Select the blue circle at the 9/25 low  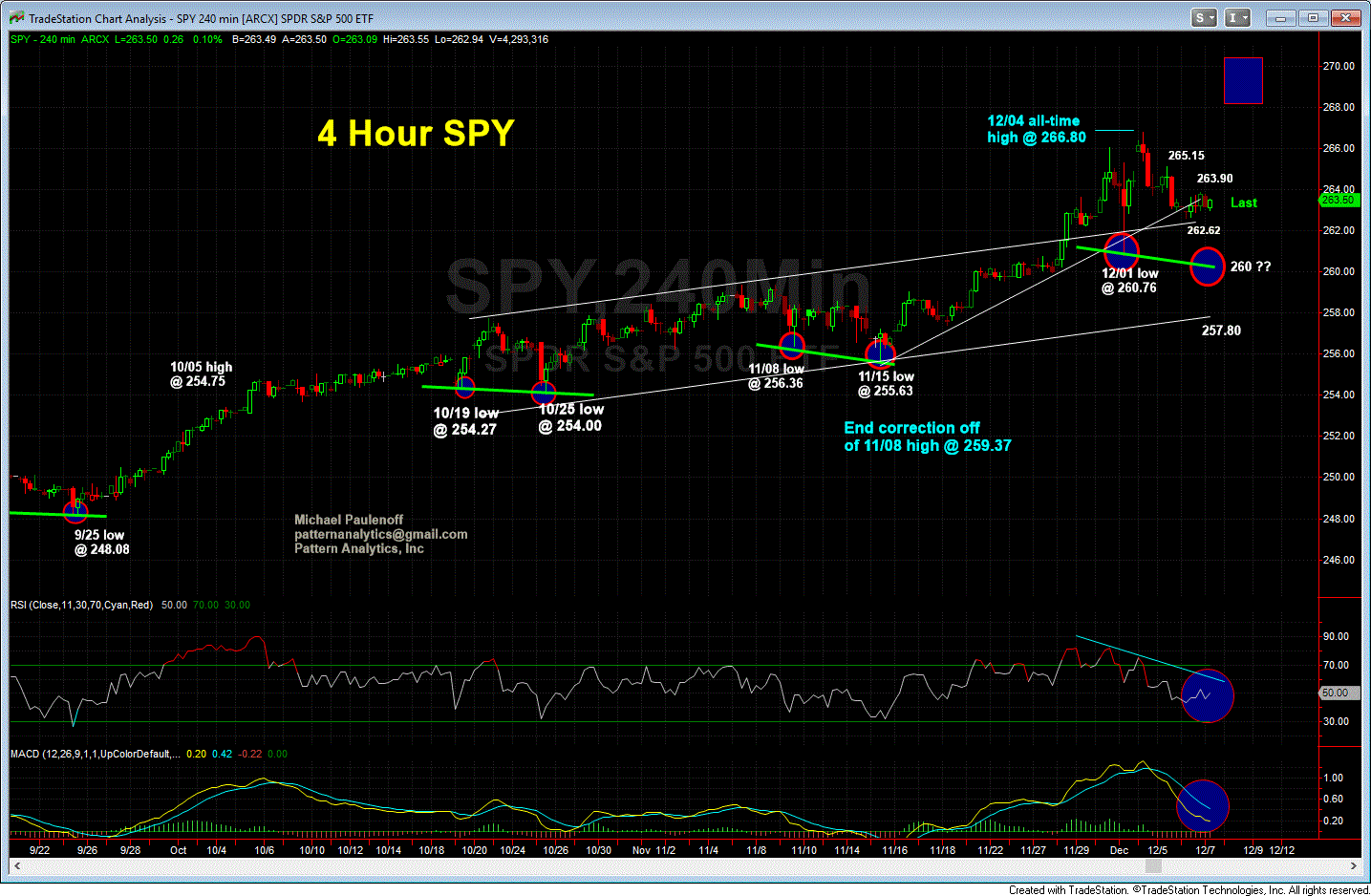click(75, 512)
